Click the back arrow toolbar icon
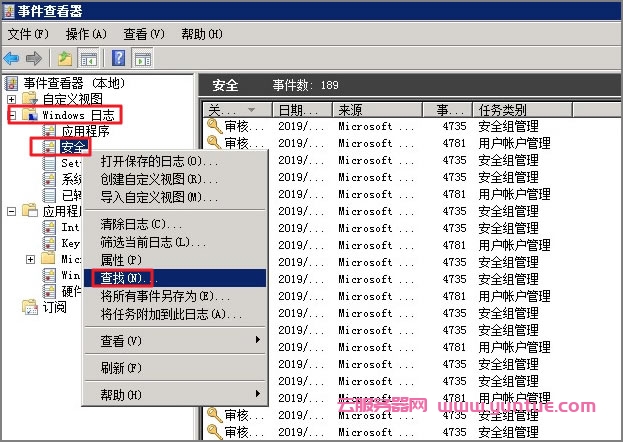 click(x=12, y=58)
